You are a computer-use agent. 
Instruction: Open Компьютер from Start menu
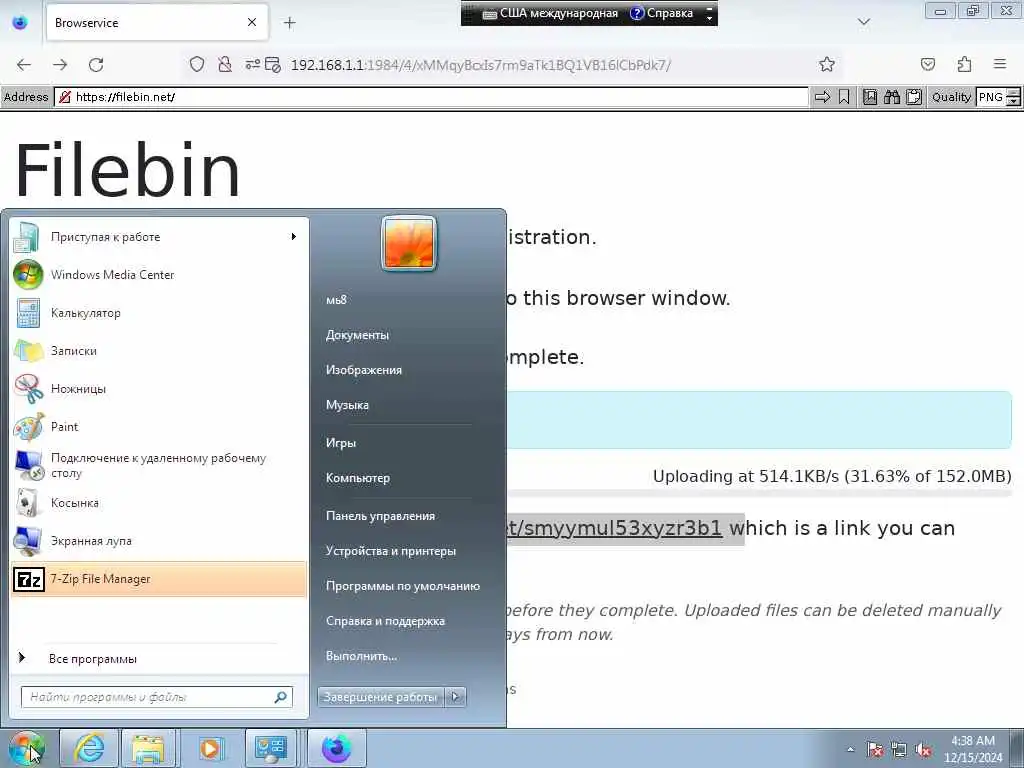tap(358, 478)
